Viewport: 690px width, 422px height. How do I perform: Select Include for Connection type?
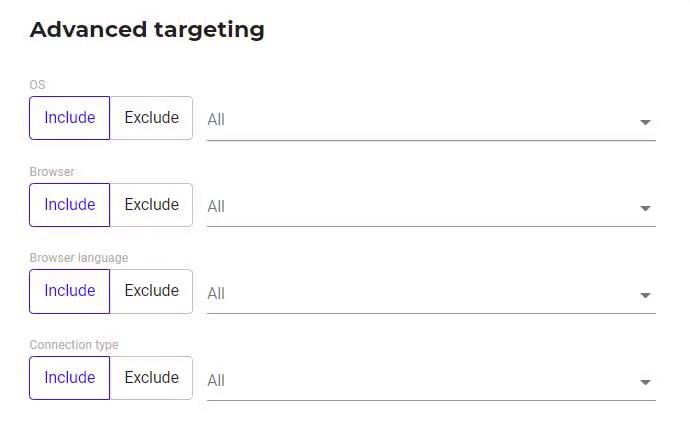[x=70, y=378]
